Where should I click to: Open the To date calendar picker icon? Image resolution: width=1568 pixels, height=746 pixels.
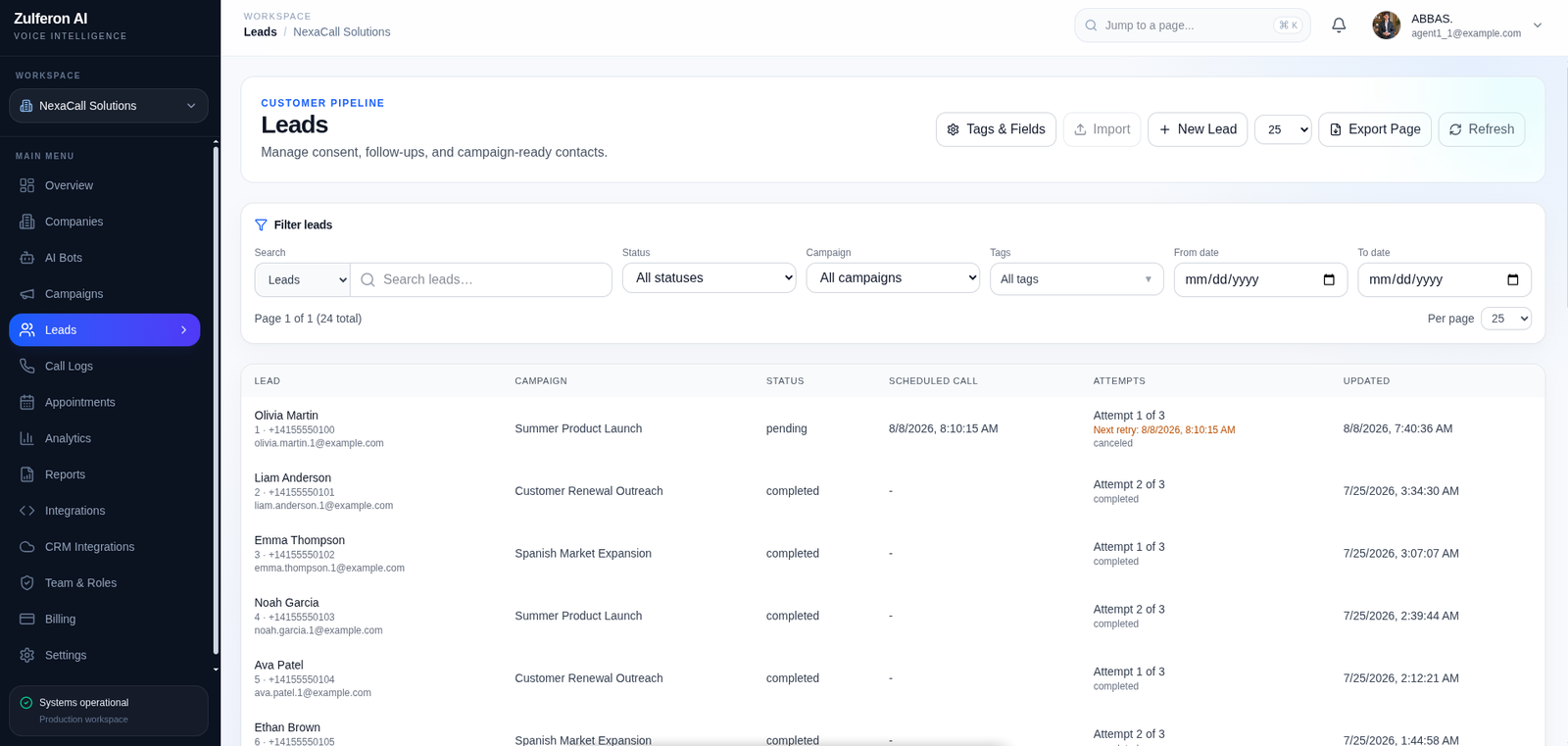pyautogui.click(x=1513, y=279)
